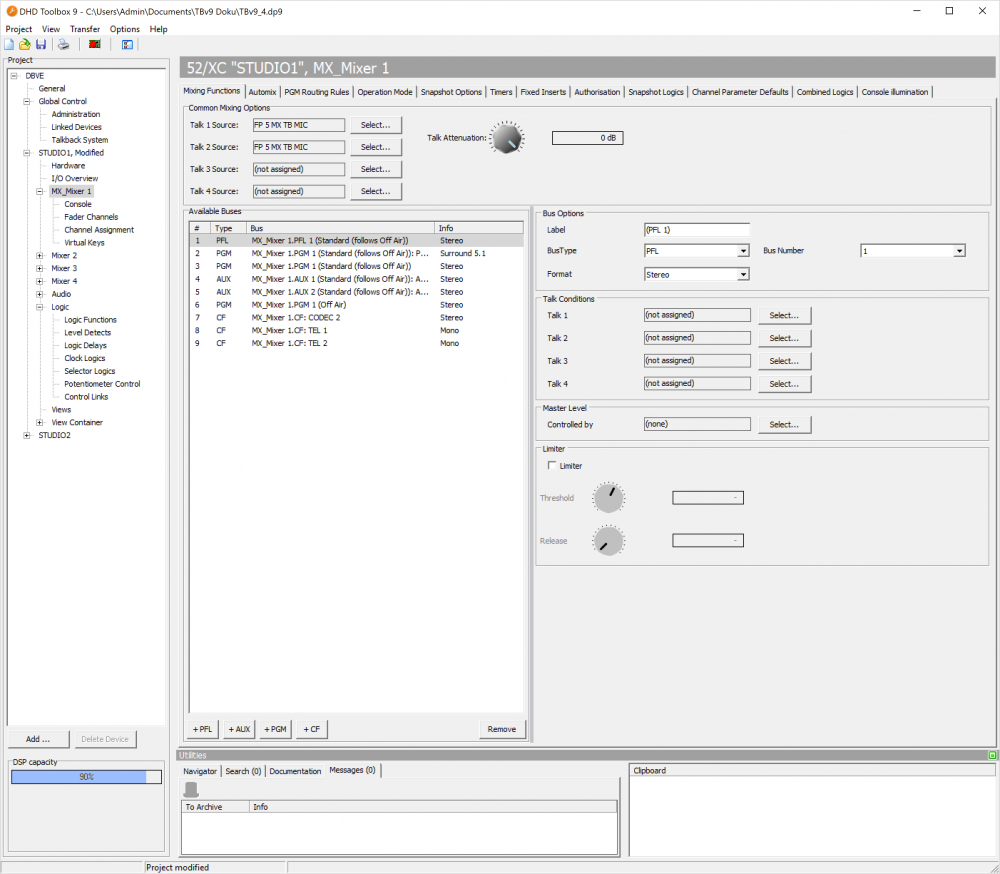Viewport: 1000px width, 874px height.
Task: Click the archive icon in the Messages panel
Action: [189, 789]
